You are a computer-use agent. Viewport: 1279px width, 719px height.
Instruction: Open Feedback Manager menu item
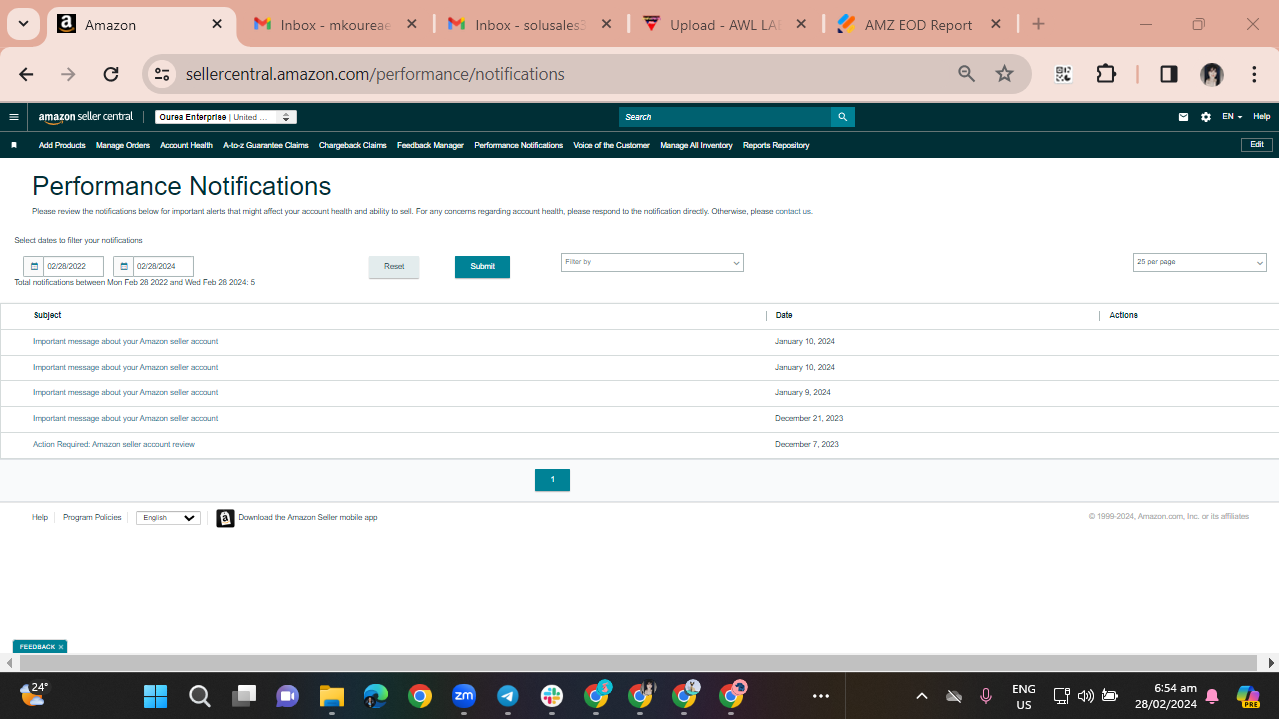[430, 145]
